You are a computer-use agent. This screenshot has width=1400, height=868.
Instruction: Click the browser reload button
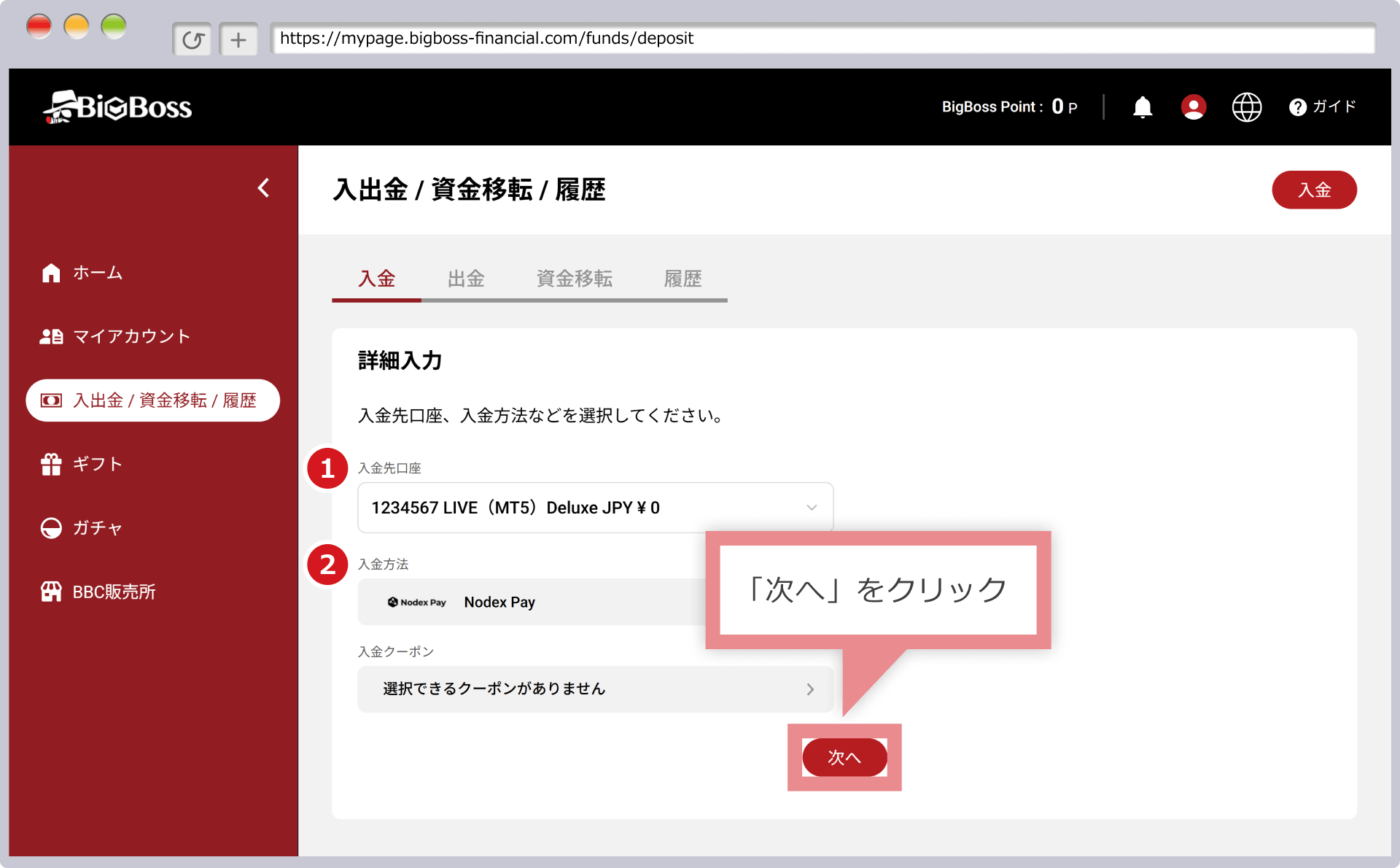[192, 39]
